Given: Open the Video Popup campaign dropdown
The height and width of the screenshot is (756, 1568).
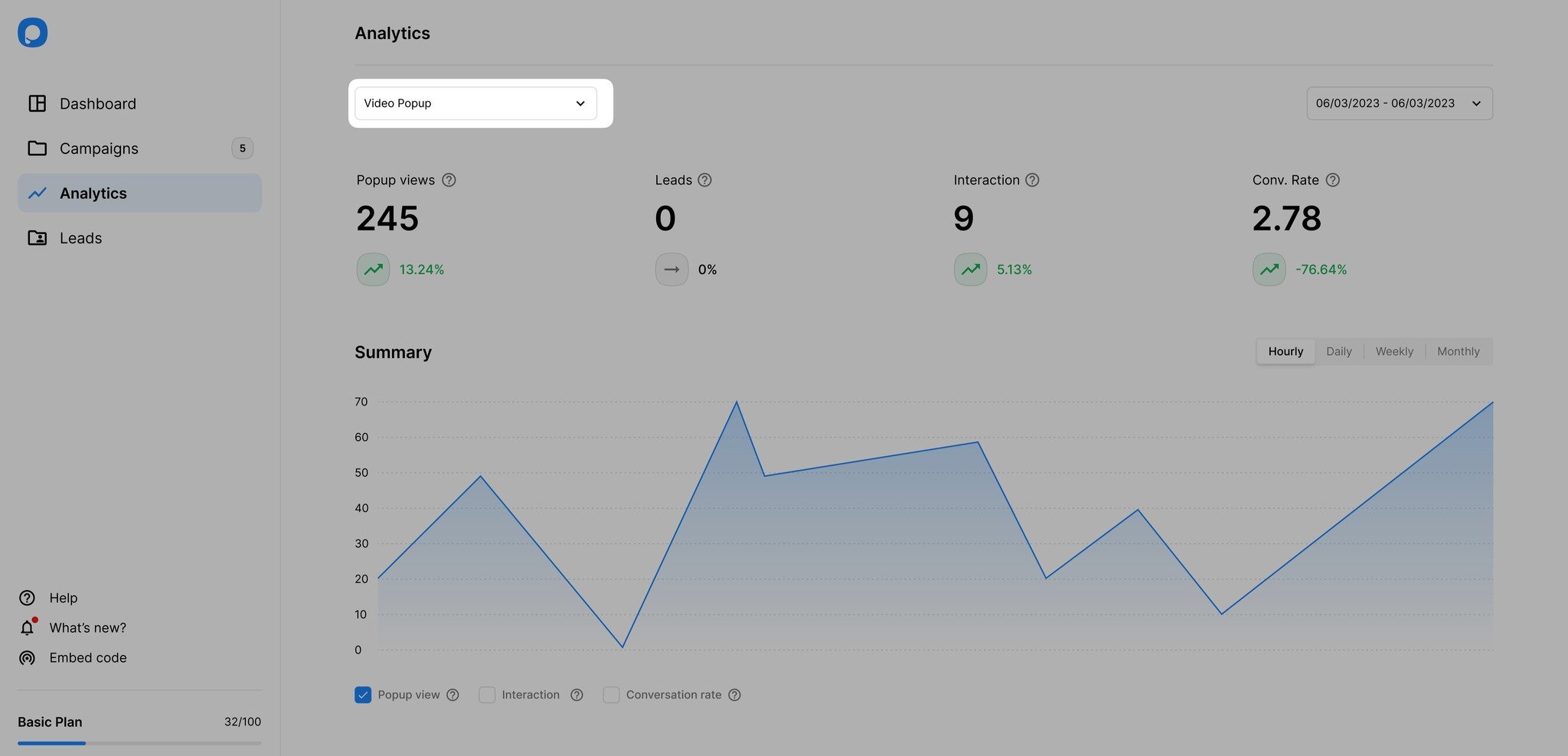Looking at the screenshot, I should point(475,103).
